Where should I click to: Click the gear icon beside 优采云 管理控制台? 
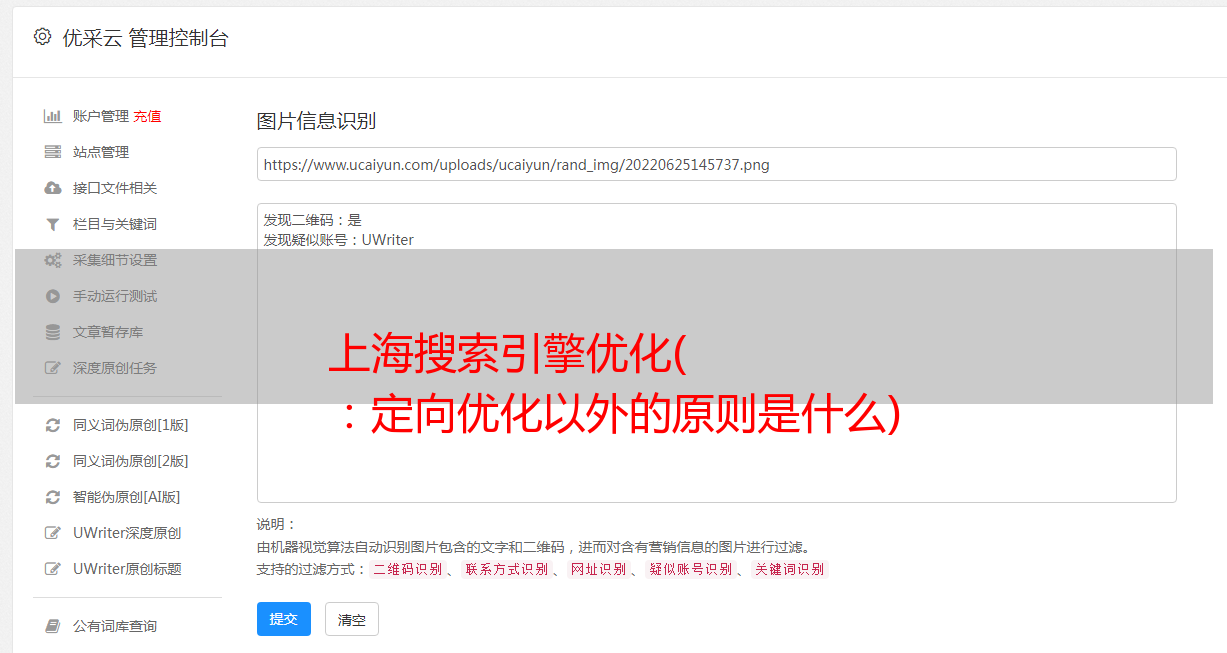(42, 37)
